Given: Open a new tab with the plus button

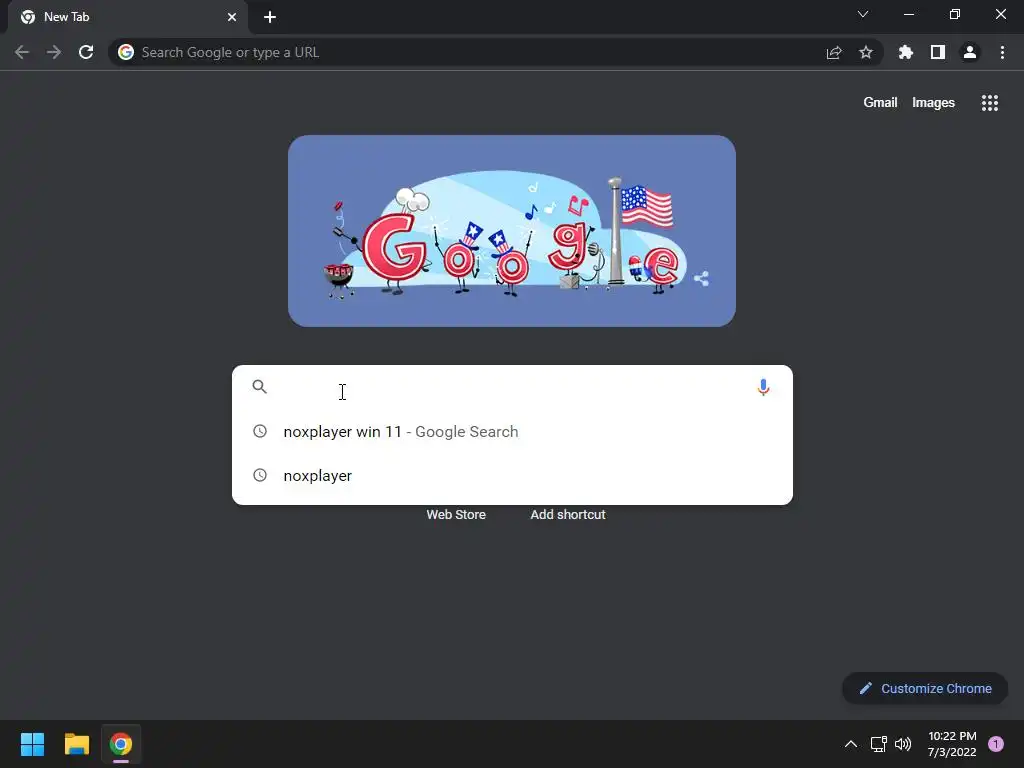Looking at the screenshot, I should (x=270, y=17).
